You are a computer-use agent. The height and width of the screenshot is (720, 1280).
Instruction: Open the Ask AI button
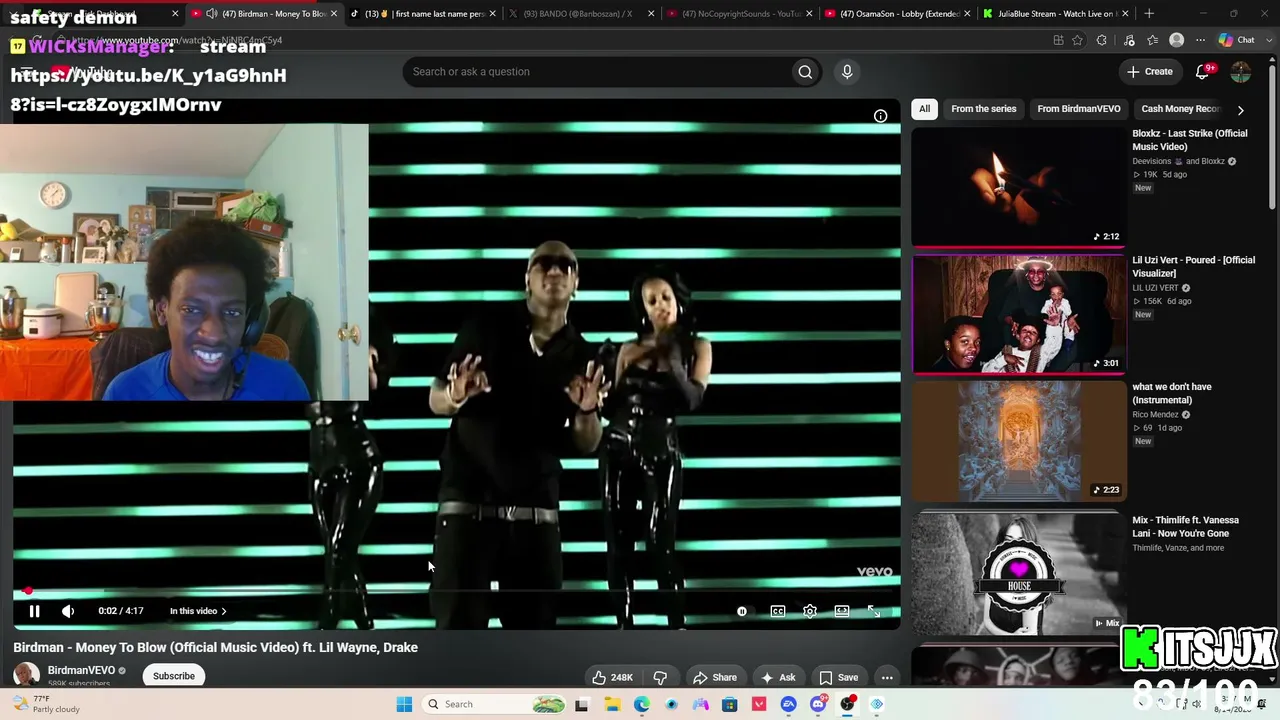coord(778,677)
